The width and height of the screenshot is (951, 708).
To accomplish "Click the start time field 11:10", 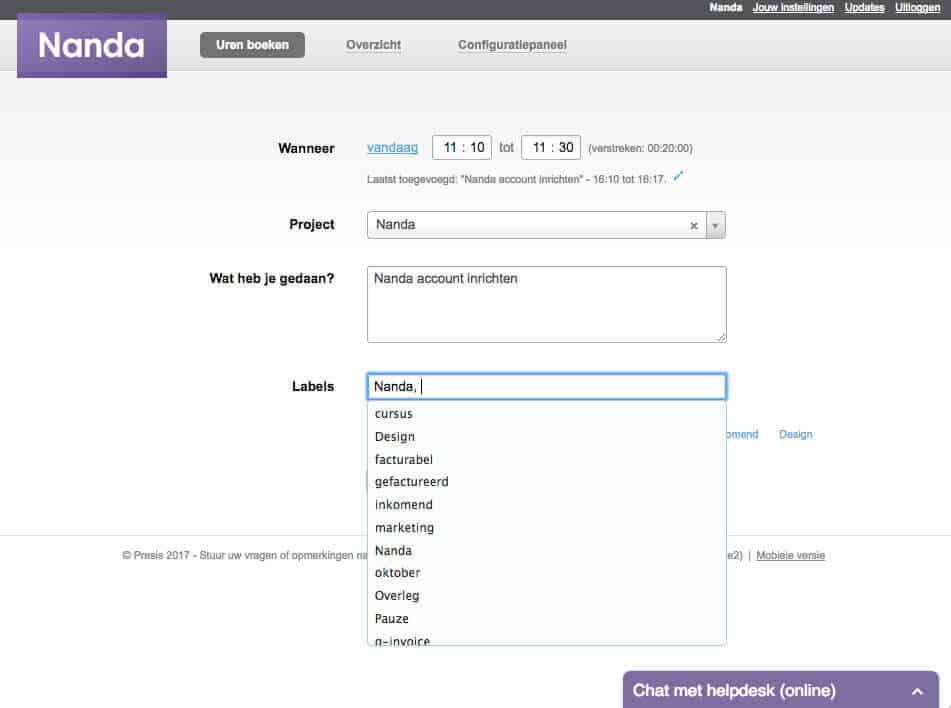I will coord(462,148).
